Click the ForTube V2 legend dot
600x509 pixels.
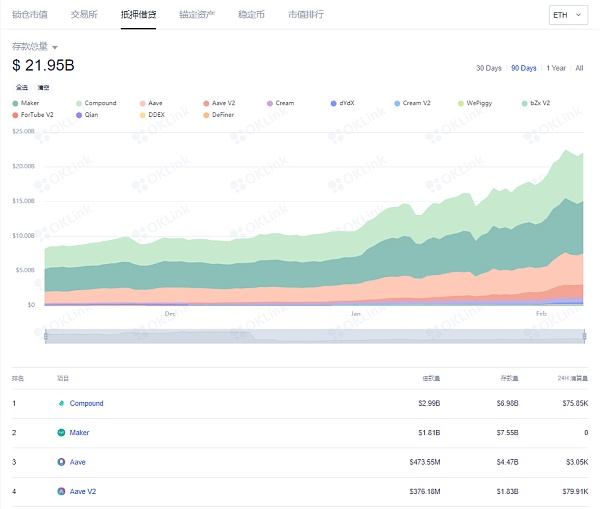click(15, 115)
